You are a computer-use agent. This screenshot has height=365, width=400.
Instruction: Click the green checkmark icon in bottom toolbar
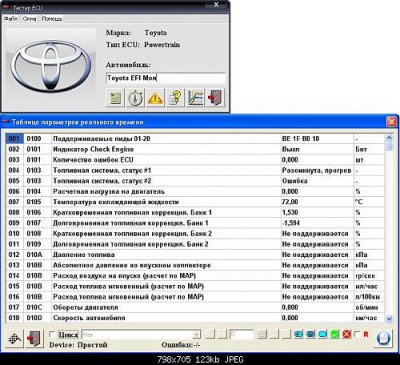click(335, 334)
